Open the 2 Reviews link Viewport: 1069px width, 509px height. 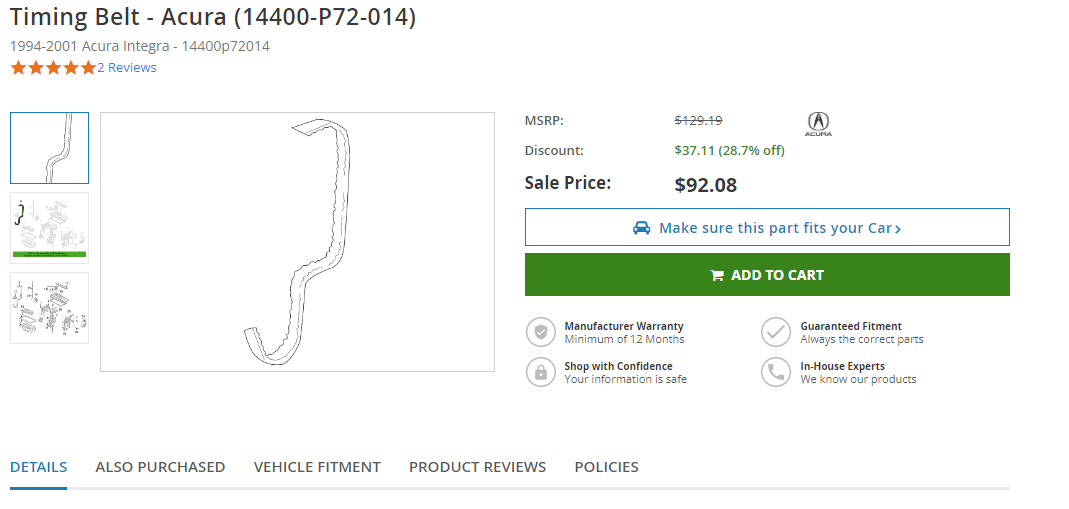127,68
